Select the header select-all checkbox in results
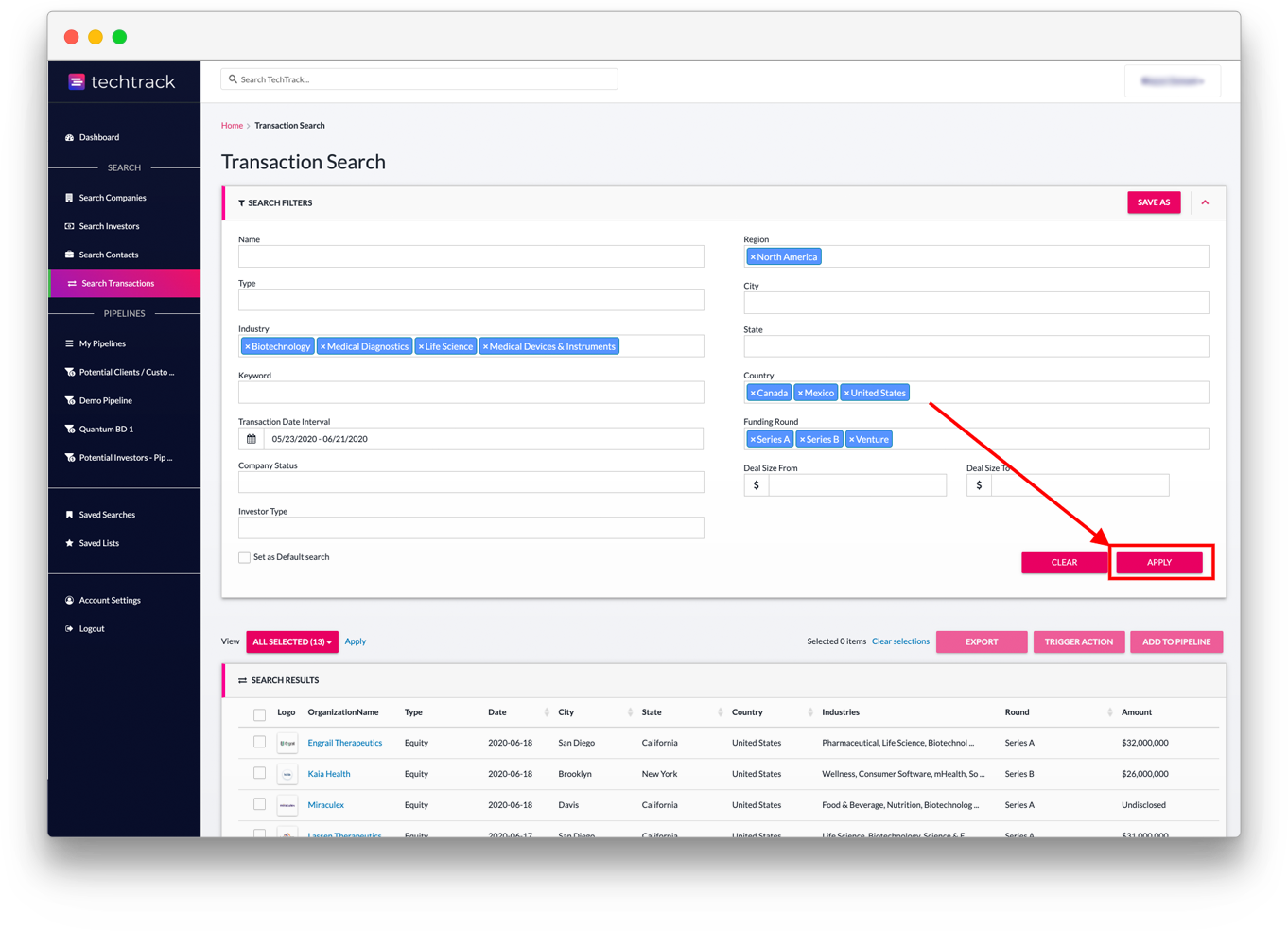This screenshot has width=1288, height=931. tap(259, 715)
